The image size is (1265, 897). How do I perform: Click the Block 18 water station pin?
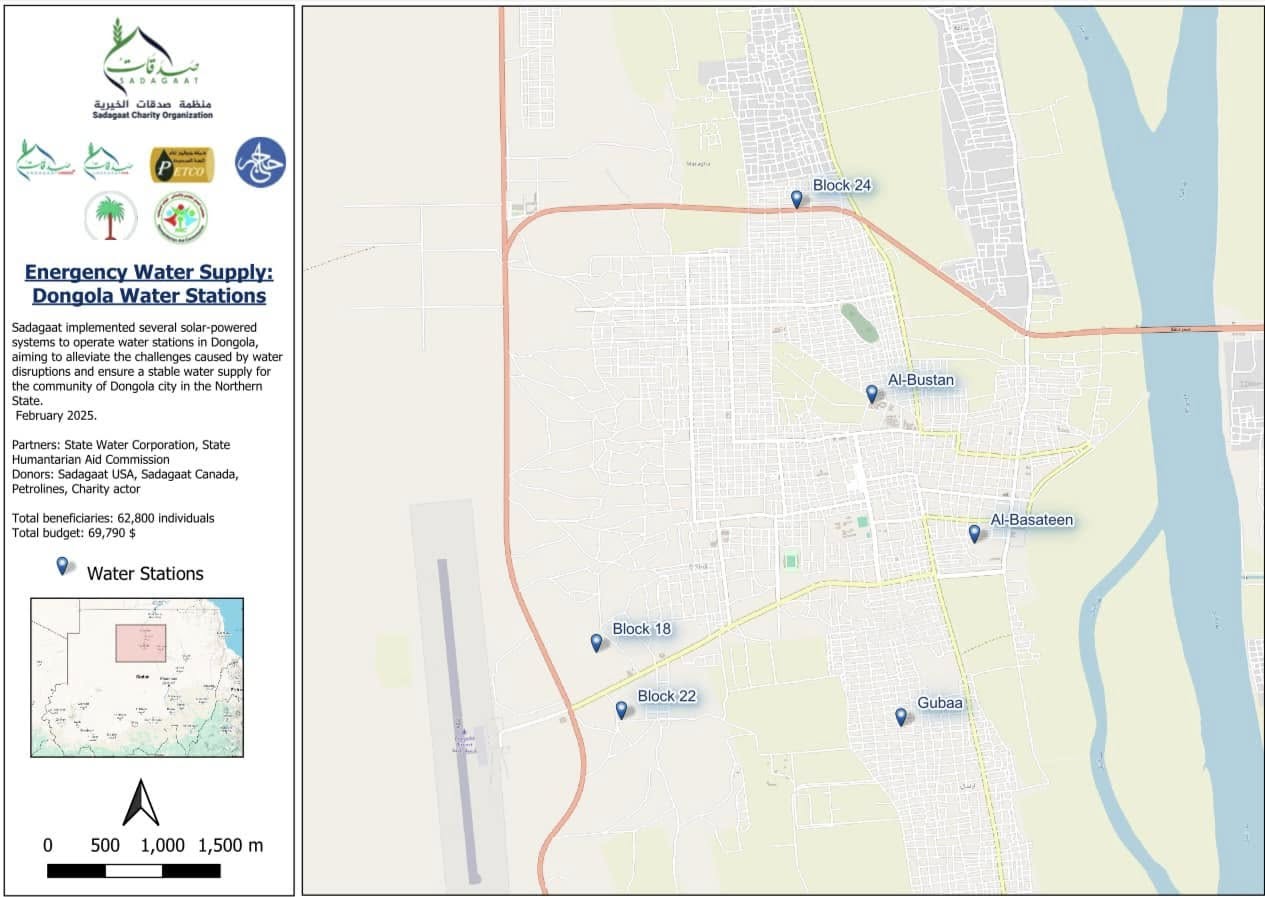click(597, 643)
